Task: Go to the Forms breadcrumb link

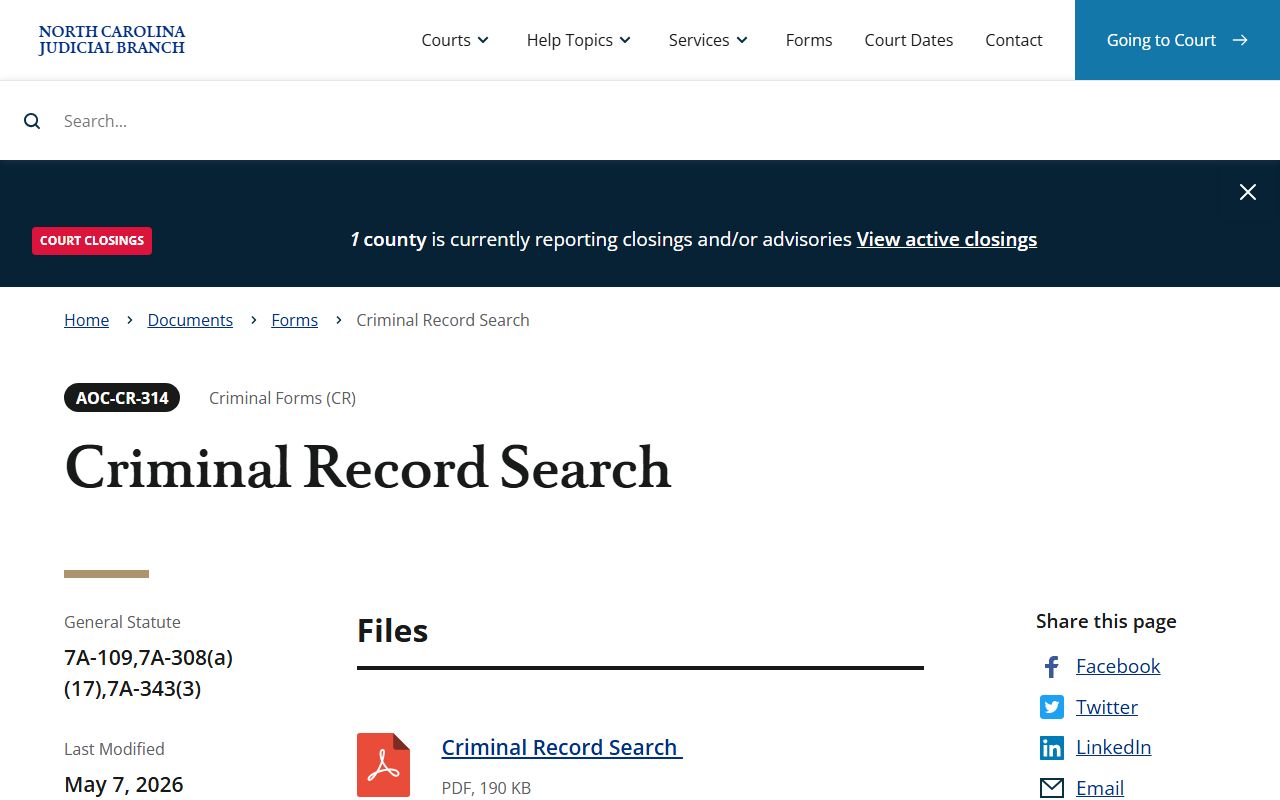Action: pyautogui.click(x=295, y=320)
